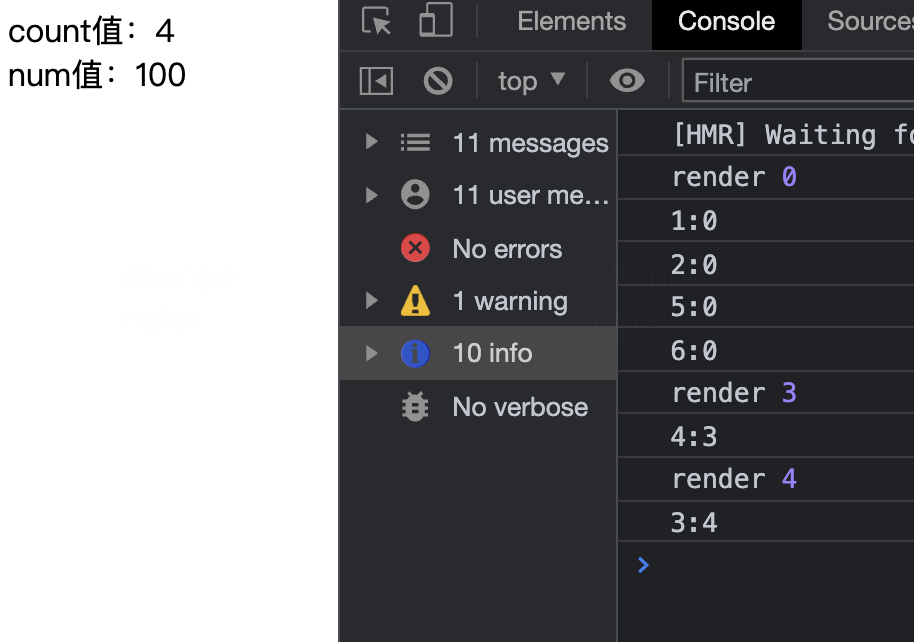Image resolution: width=914 pixels, height=642 pixels.
Task: Select the '3:4' log entry
Action: click(766, 521)
